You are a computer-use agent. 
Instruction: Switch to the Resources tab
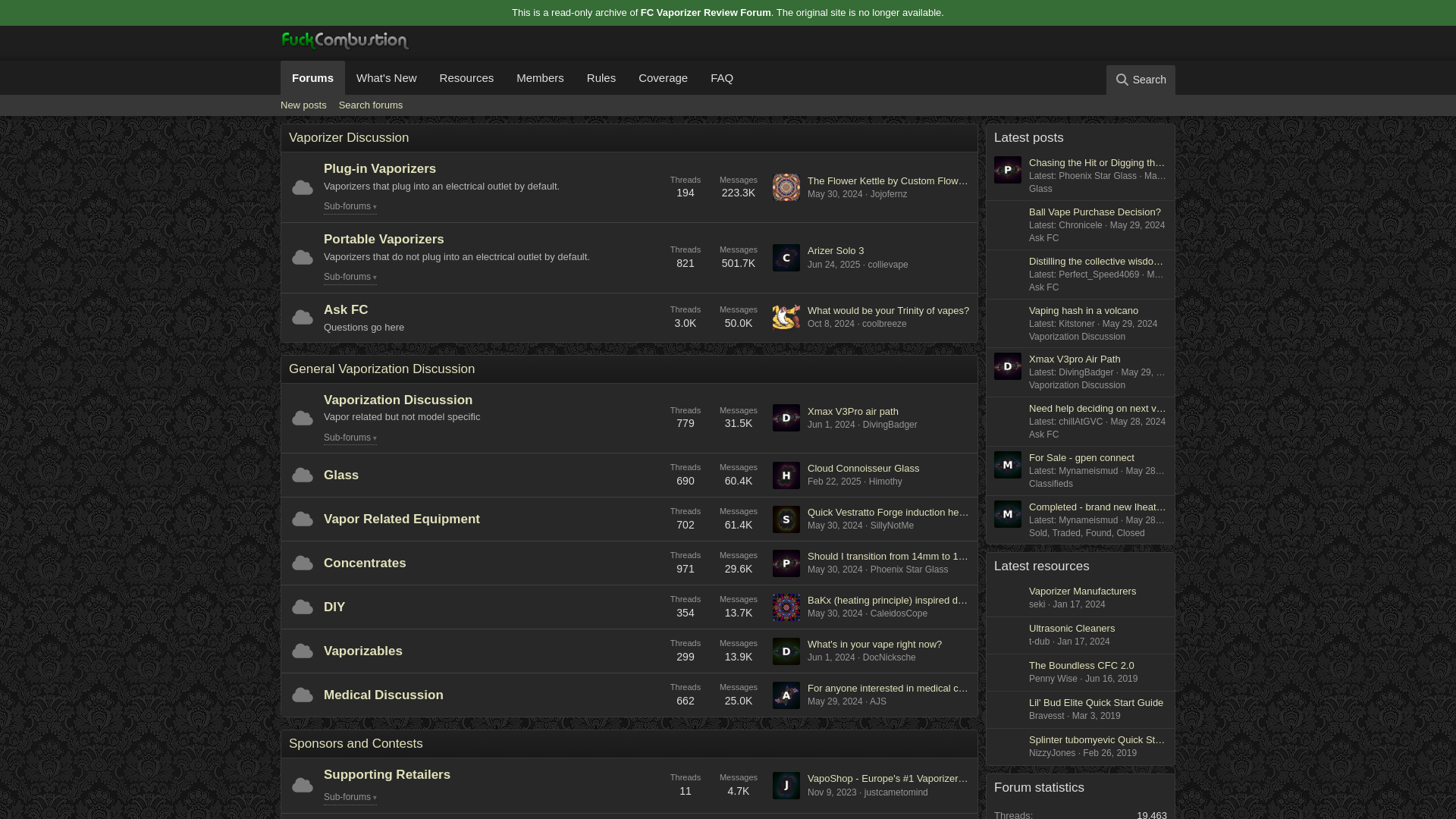coord(466,78)
